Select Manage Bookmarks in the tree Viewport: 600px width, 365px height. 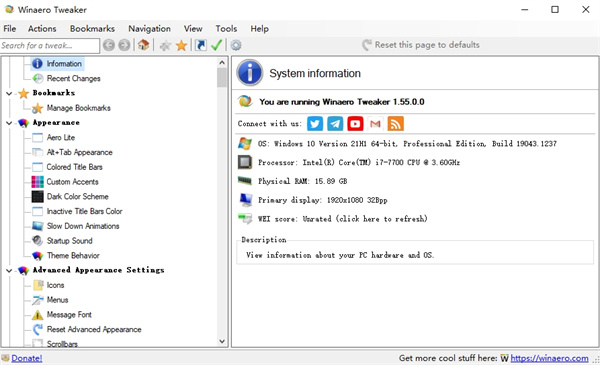click(x=78, y=108)
